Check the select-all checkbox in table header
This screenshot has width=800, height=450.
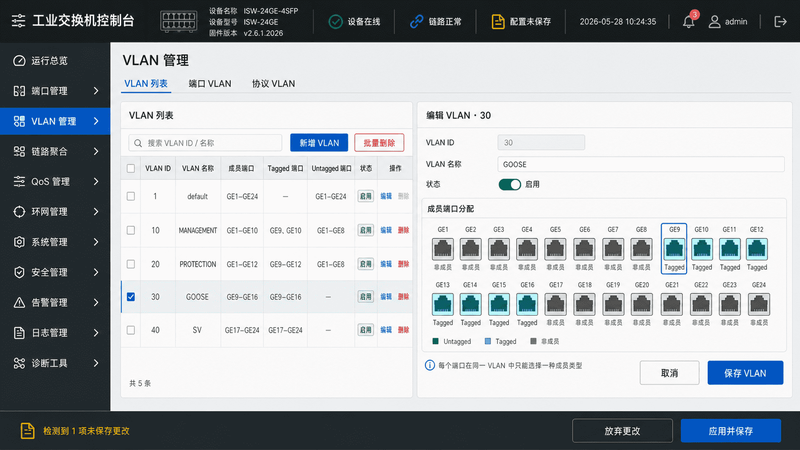click(131, 168)
